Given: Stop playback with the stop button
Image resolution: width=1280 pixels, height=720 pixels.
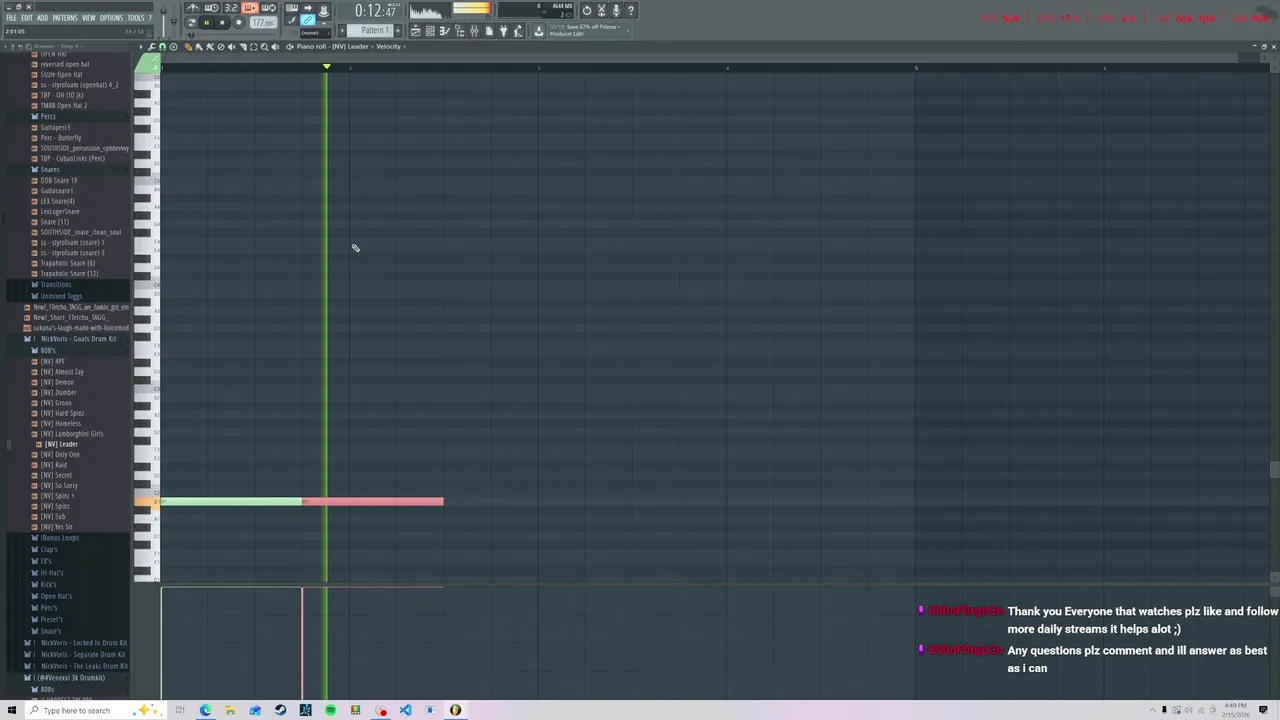Looking at the screenshot, I should click(x=222, y=23).
